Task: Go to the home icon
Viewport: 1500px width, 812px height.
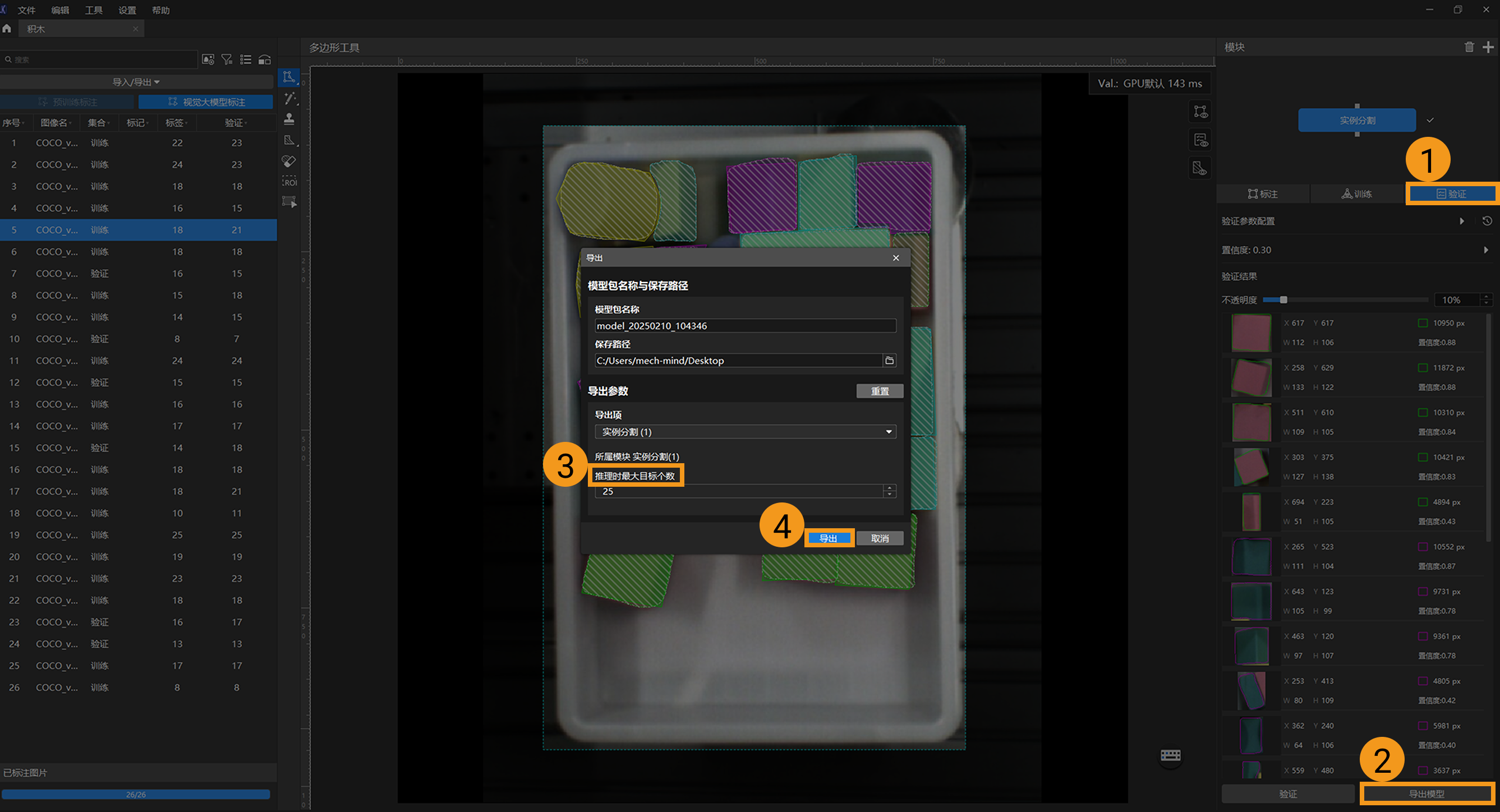Action: [x=7, y=29]
